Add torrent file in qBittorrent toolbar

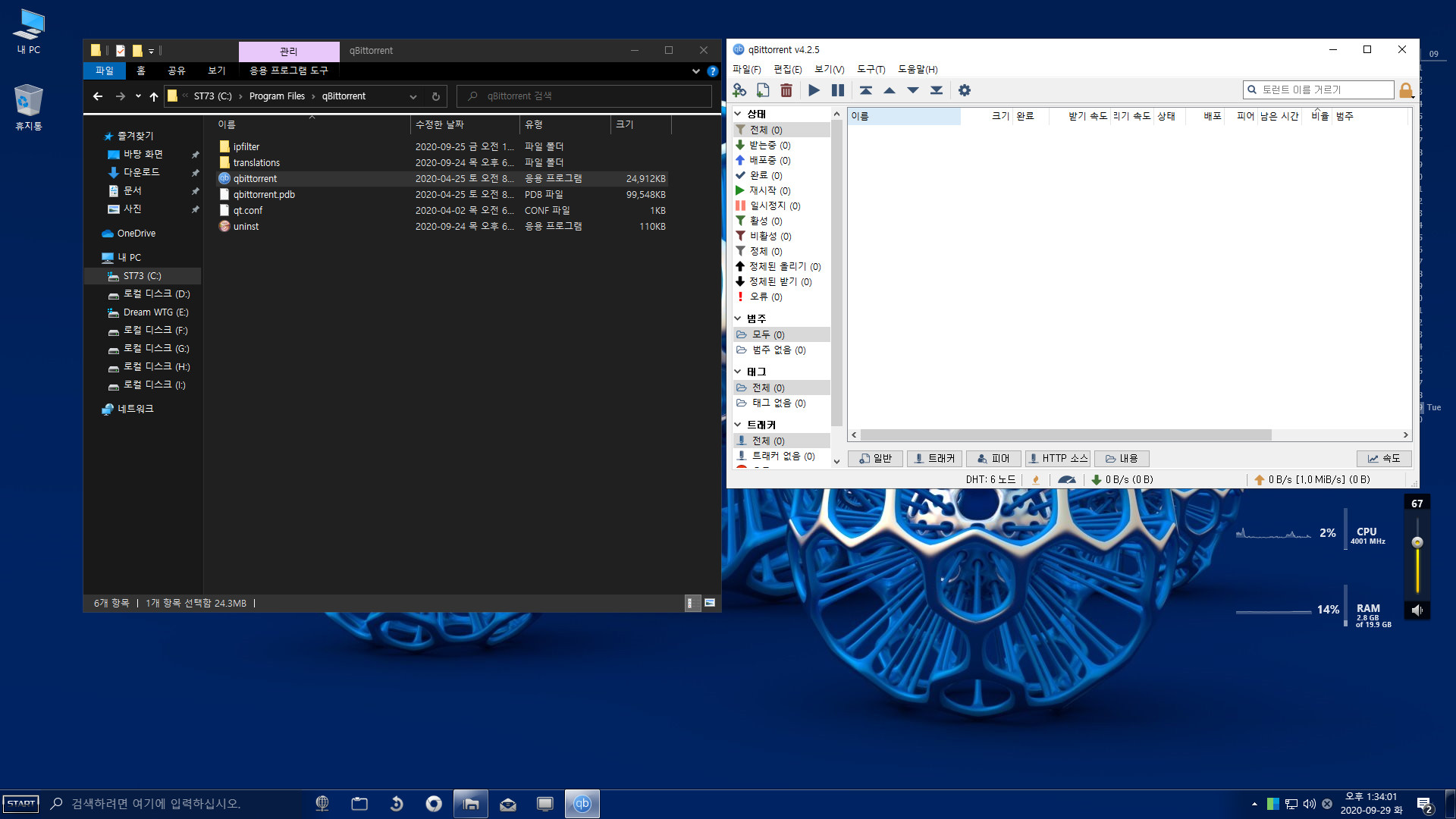tap(763, 90)
